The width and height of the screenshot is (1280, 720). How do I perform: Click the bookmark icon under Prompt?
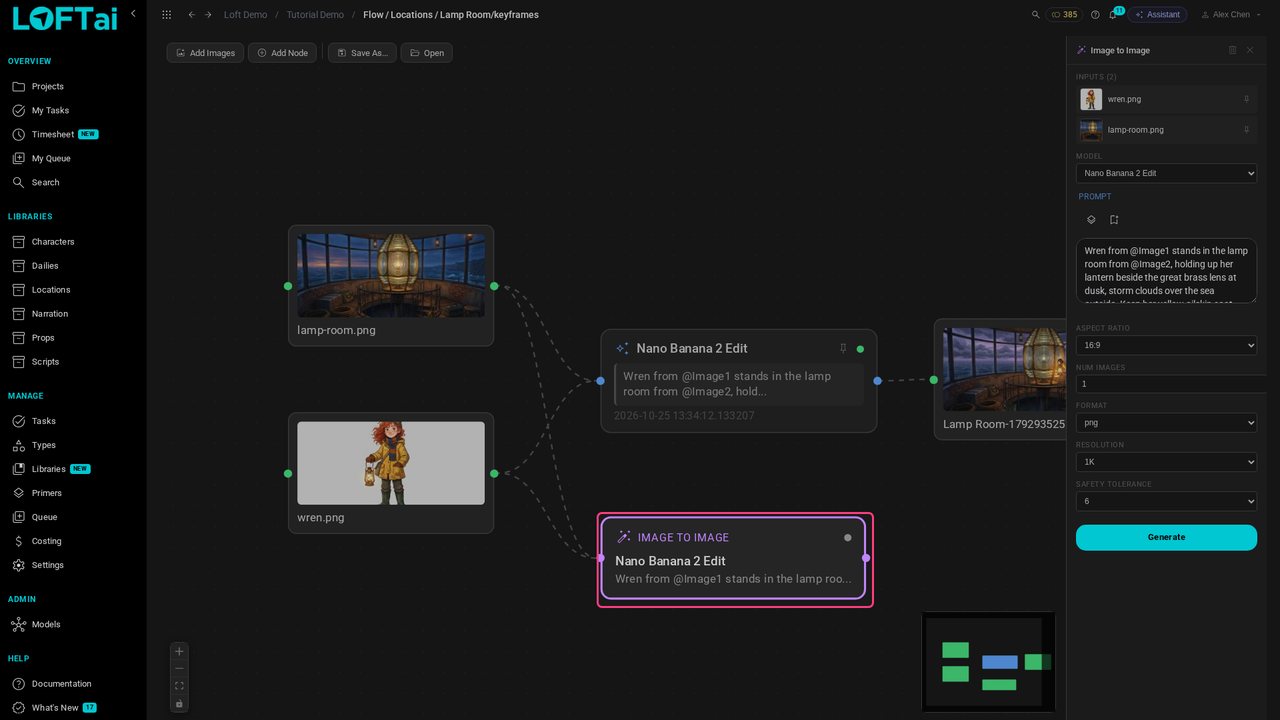(x=1114, y=220)
